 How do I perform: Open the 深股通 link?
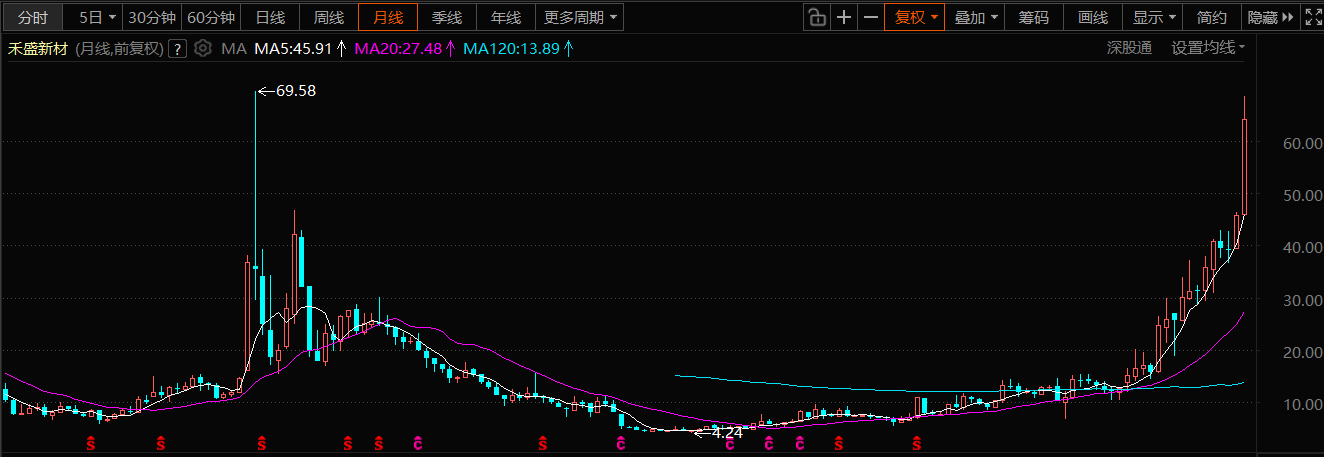pos(1129,47)
